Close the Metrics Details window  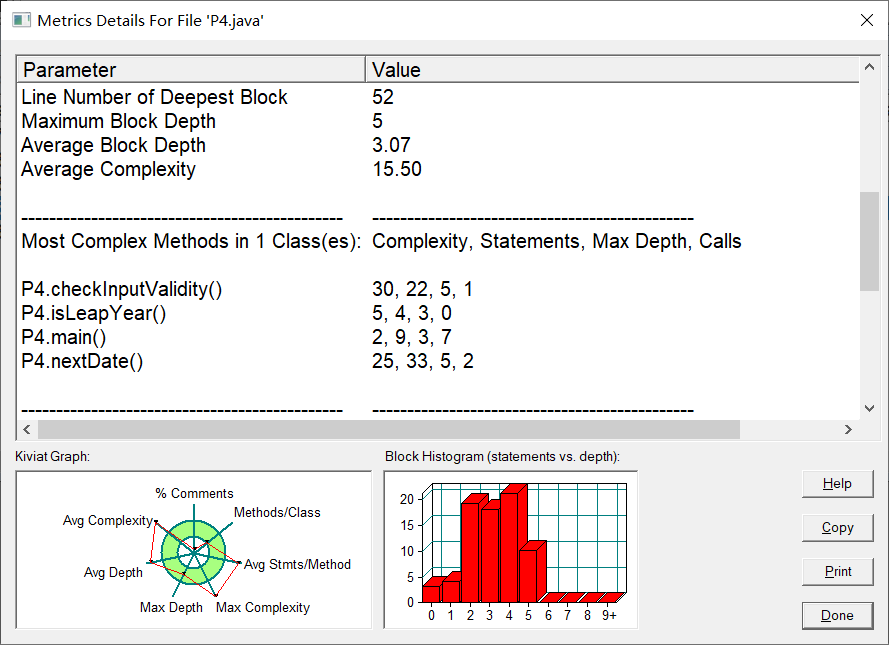[x=866, y=20]
